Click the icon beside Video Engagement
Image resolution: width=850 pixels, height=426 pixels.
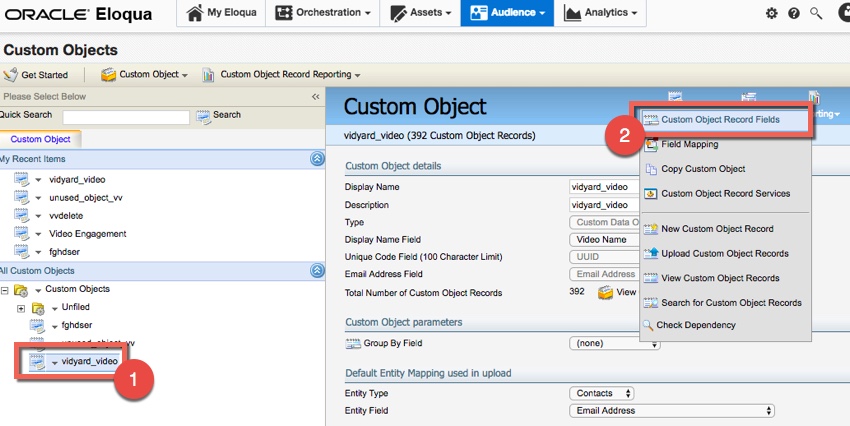(x=22, y=234)
